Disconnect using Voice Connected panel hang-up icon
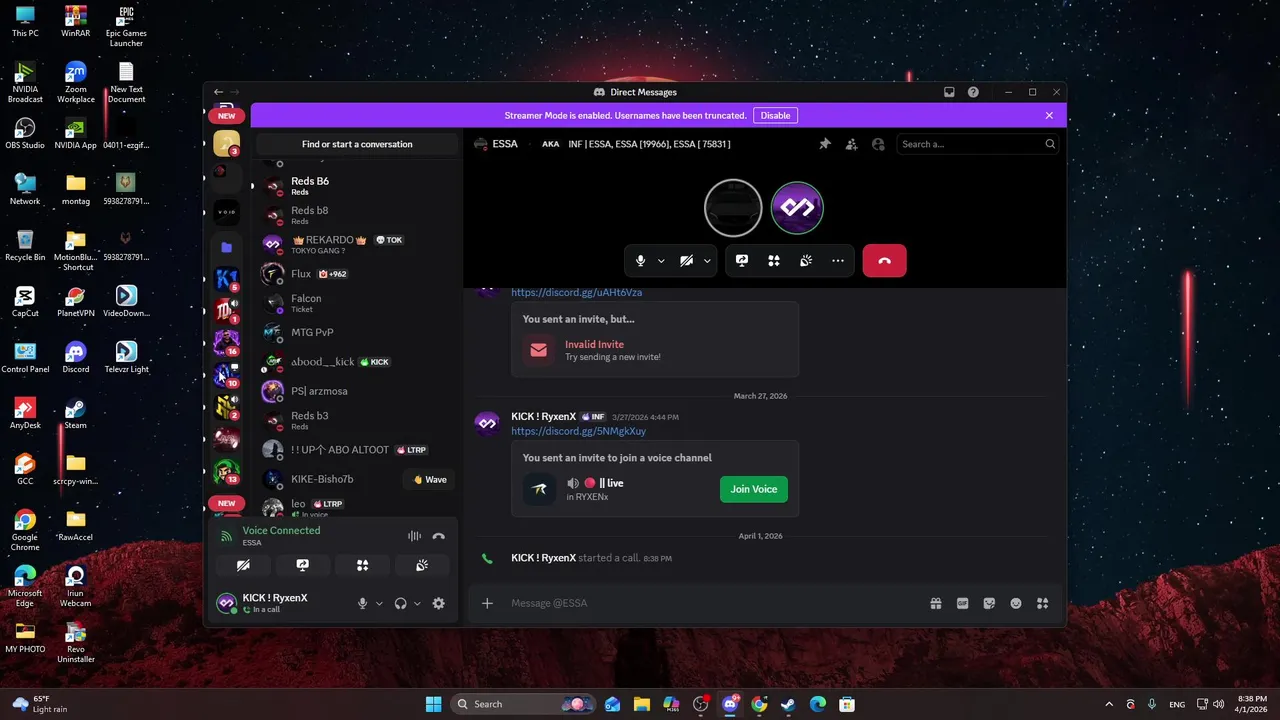 pyautogui.click(x=438, y=536)
